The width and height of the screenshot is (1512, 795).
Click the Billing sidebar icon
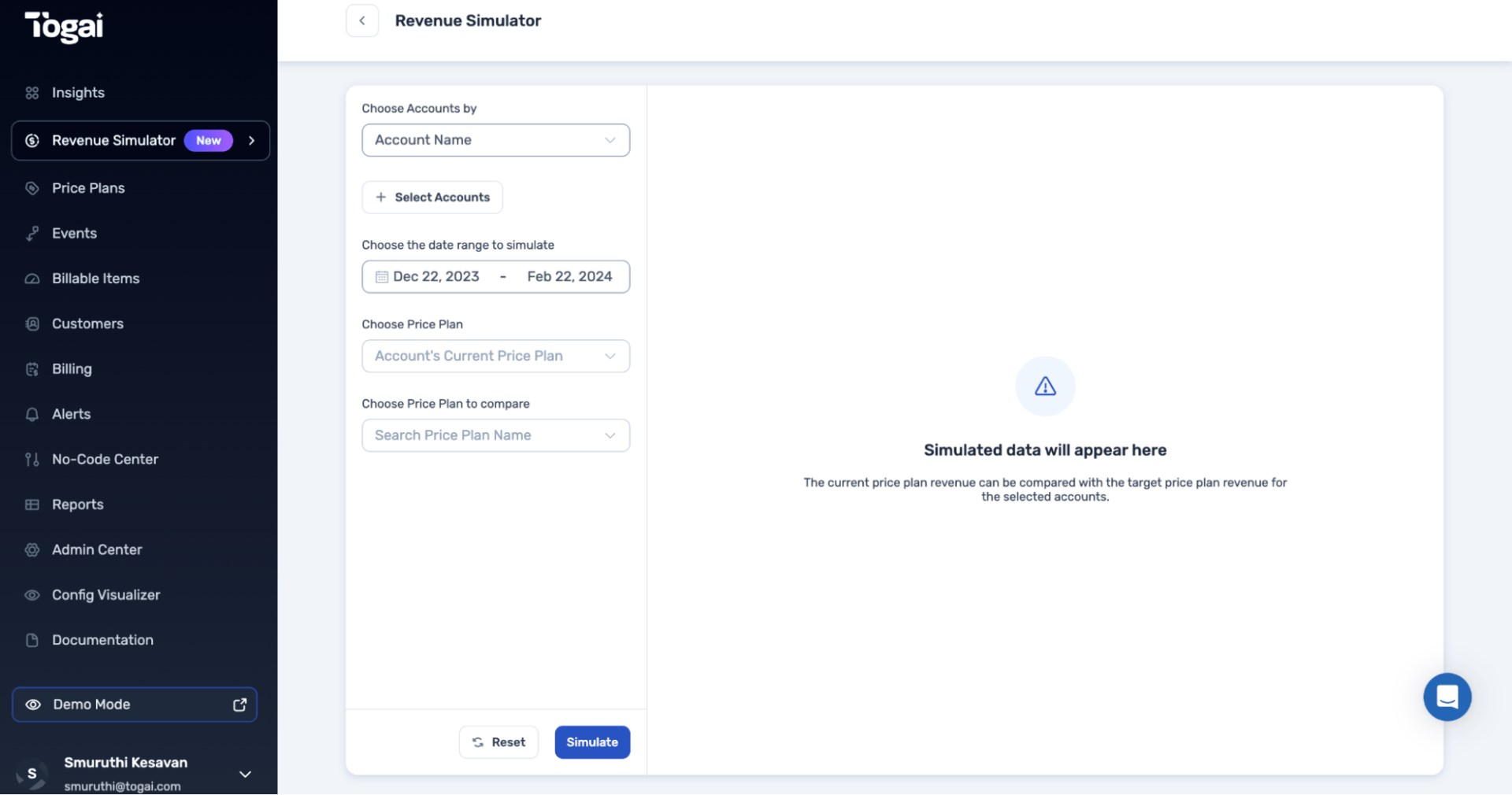(x=32, y=368)
